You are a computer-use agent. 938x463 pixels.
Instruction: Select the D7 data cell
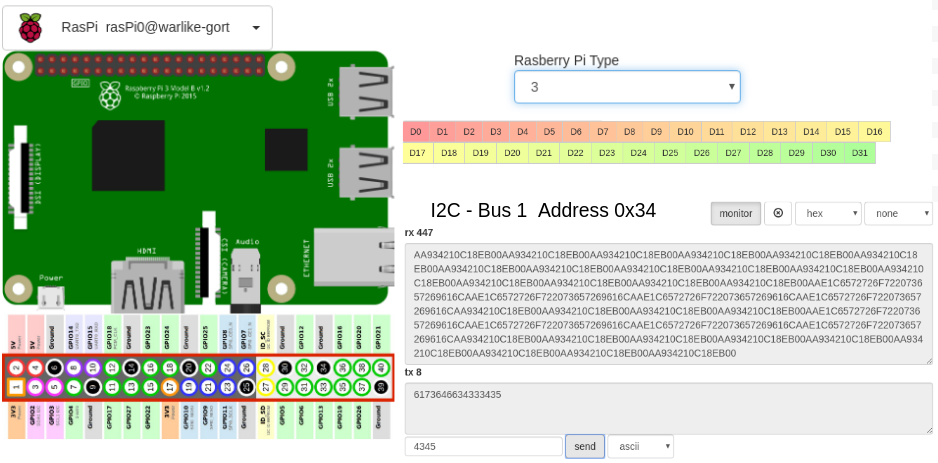(x=603, y=132)
